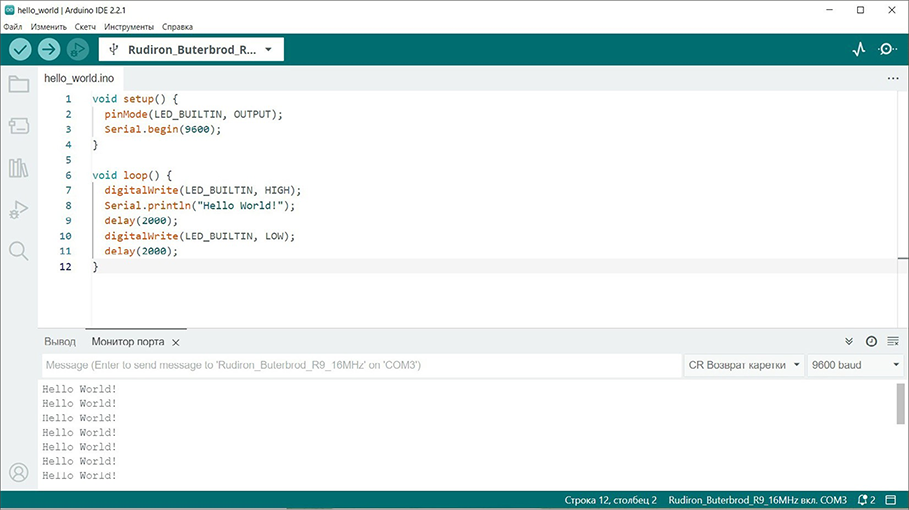
Task: Close the Монитор порта tab
Action: pyautogui.click(x=176, y=343)
